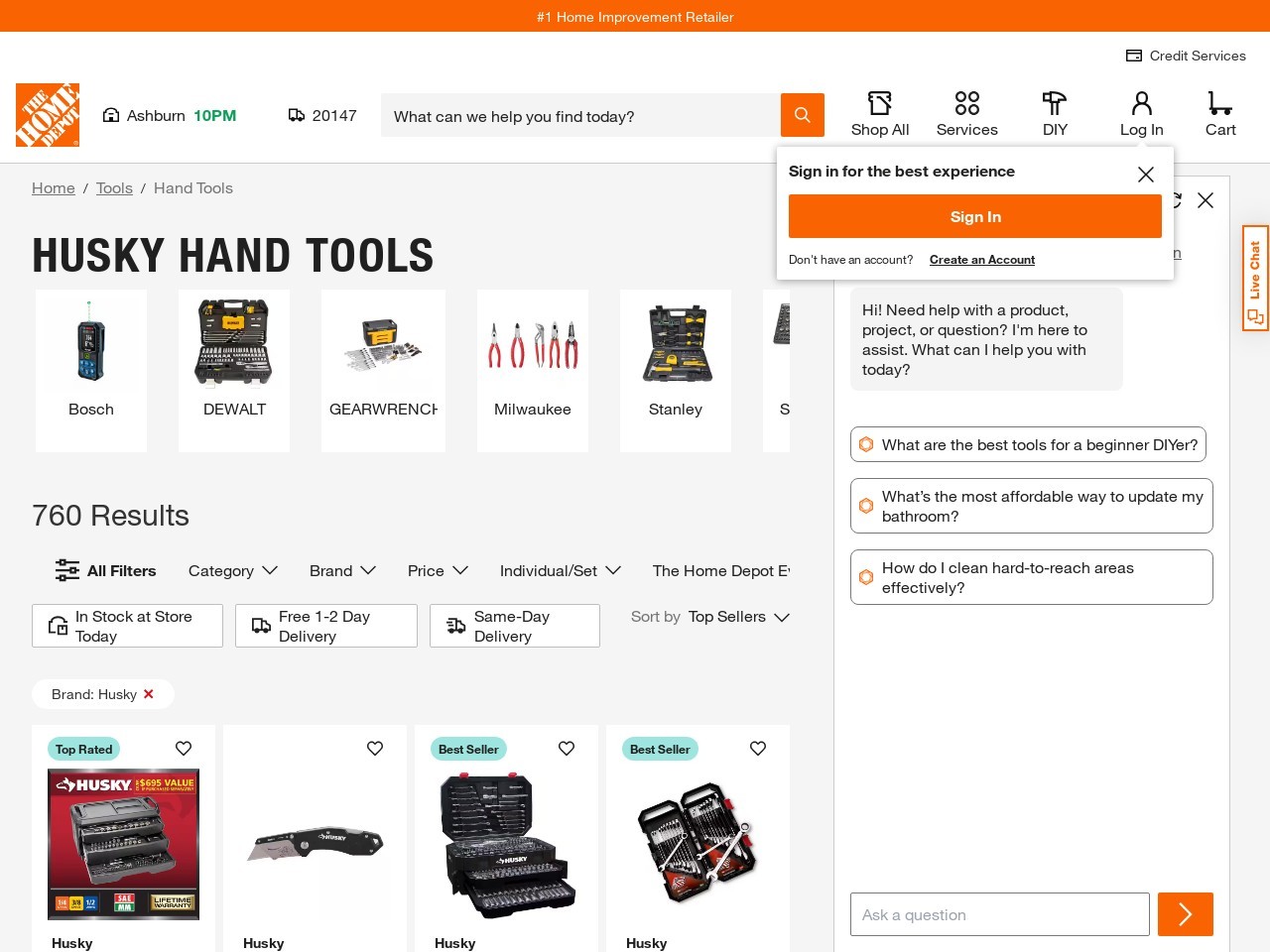1270x952 pixels.
Task: Open the Live Chat side tab
Action: [1255, 279]
